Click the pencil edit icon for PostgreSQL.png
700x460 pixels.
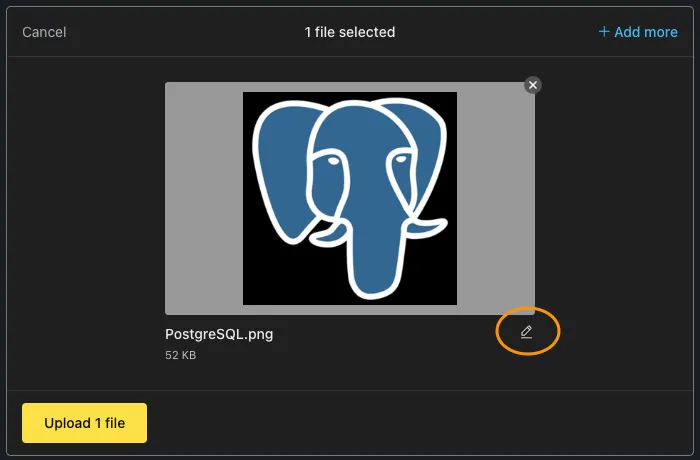point(526,332)
